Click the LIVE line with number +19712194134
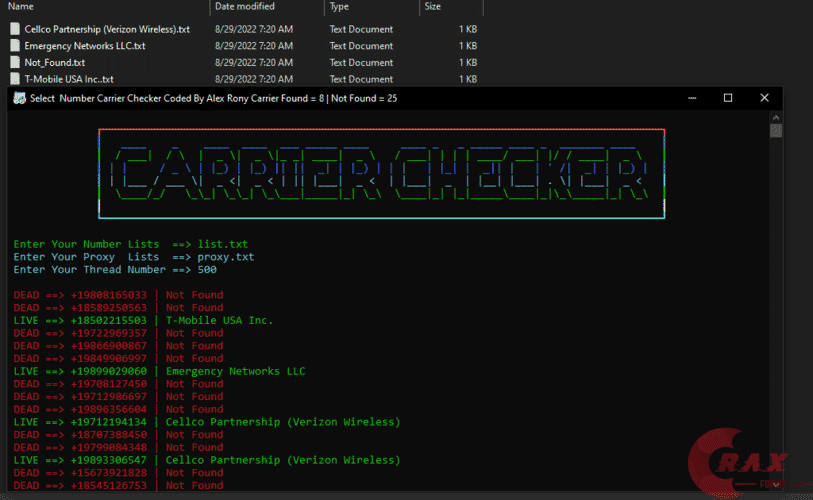The height and width of the screenshot is (500, 813). pyautogui.click(x=207, y=422)
